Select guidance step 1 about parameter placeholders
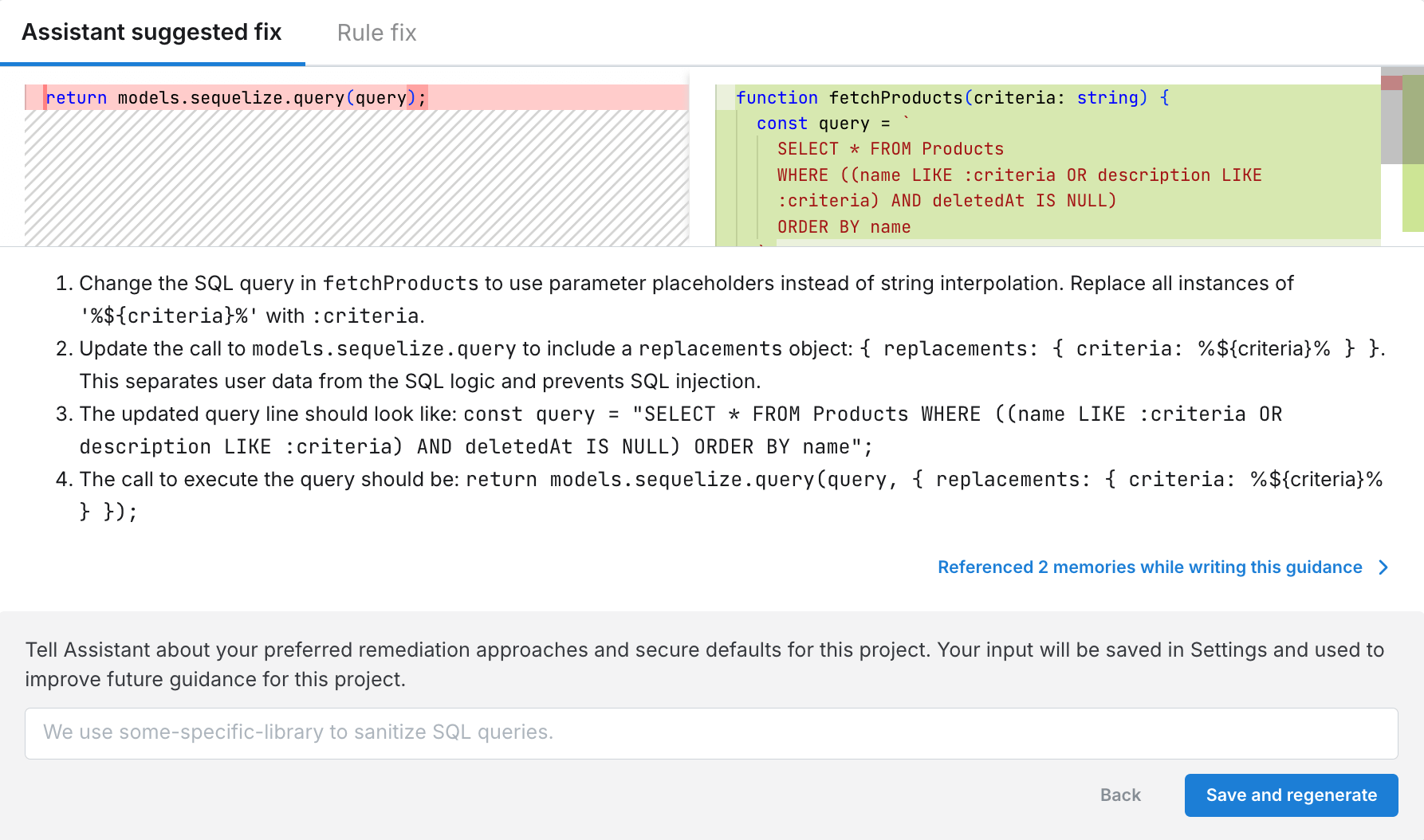The width and height of the screenshot is (1424, 840). click(686, 299)
